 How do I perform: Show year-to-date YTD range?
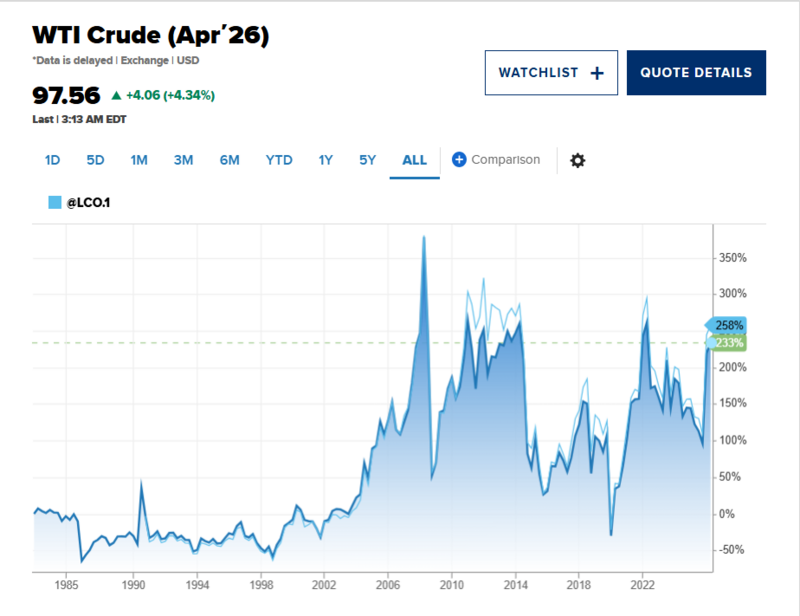tap(279, 160)
